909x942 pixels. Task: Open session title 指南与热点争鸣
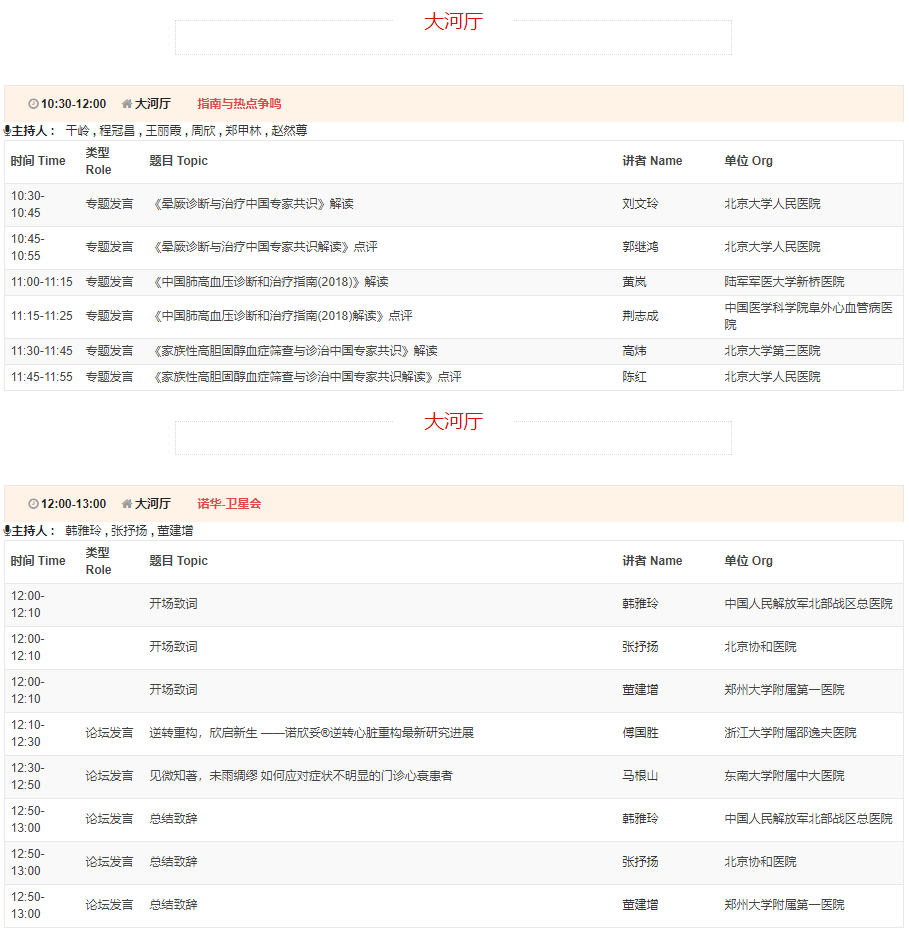(239, 104)
